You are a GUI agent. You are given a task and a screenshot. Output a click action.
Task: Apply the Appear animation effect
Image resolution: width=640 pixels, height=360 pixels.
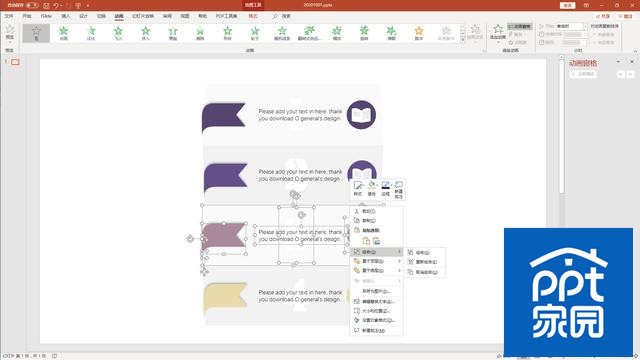coord(64,33)
